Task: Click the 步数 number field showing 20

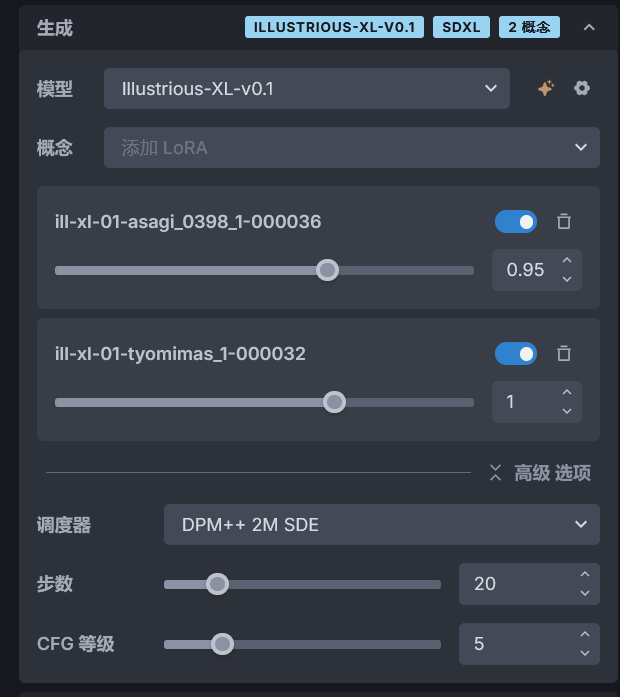Action: pos(514,584)
